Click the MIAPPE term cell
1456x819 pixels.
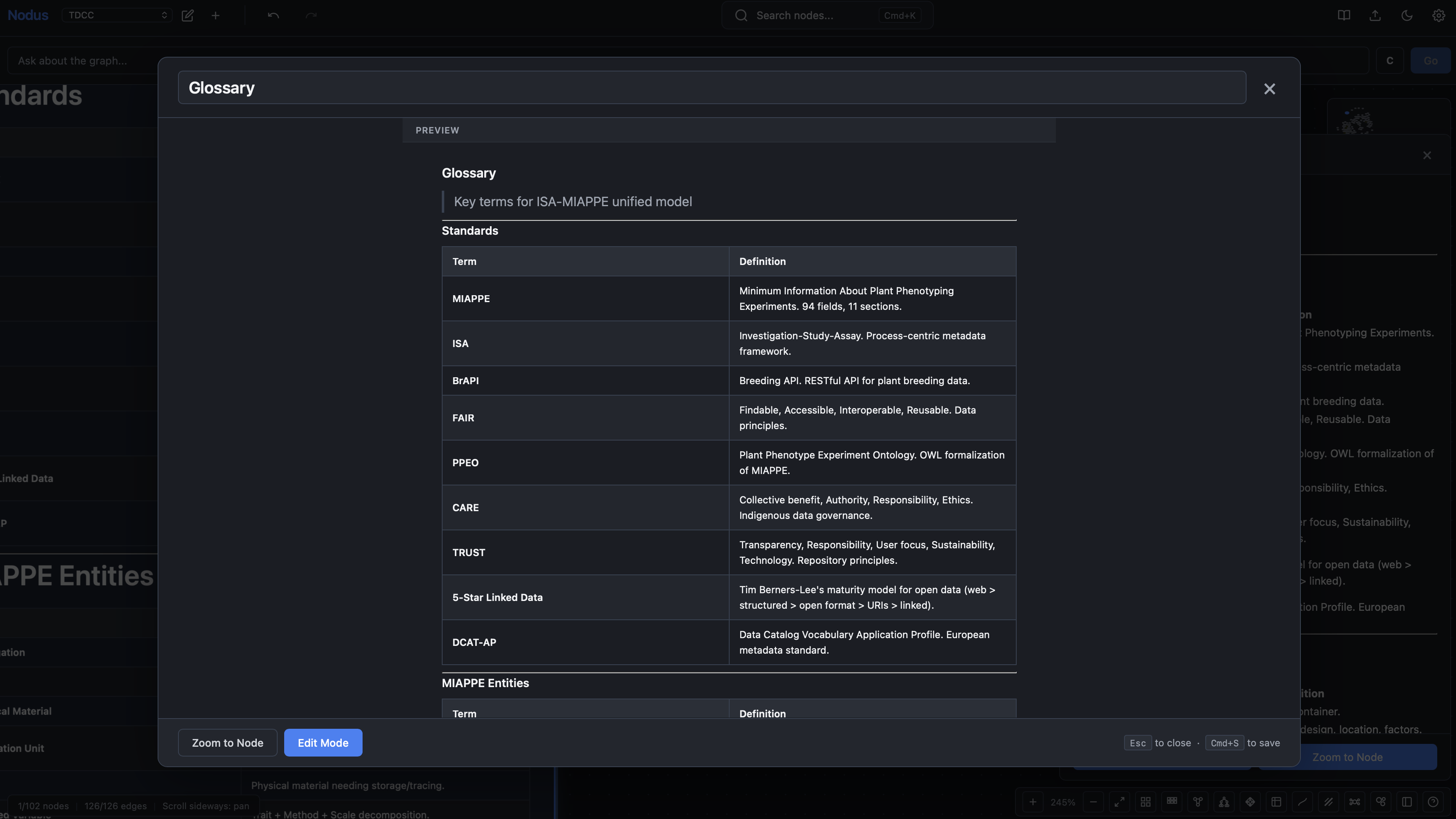coord(585,298)
